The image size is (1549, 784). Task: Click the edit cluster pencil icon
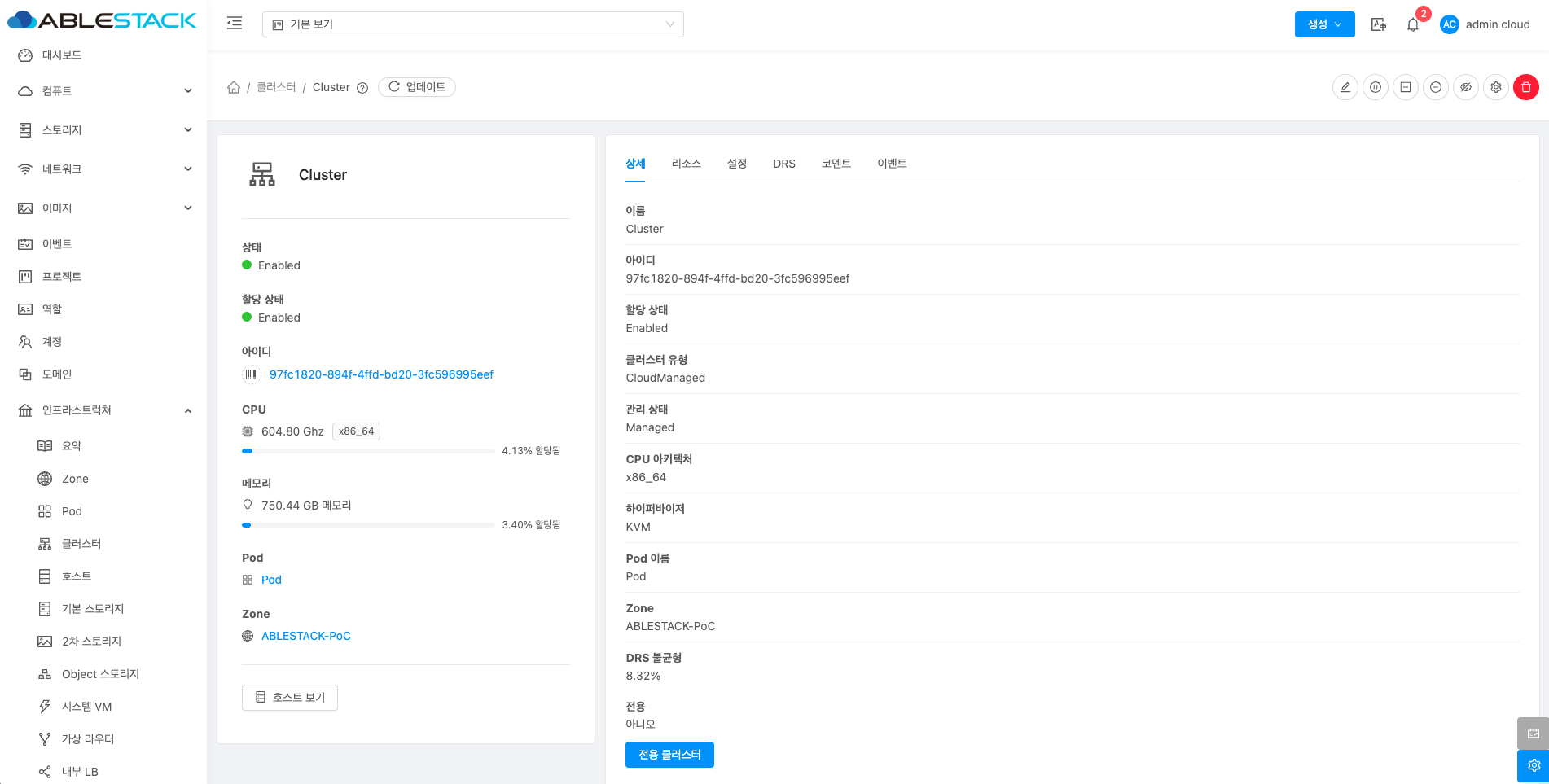click(x=1345, y=87)
